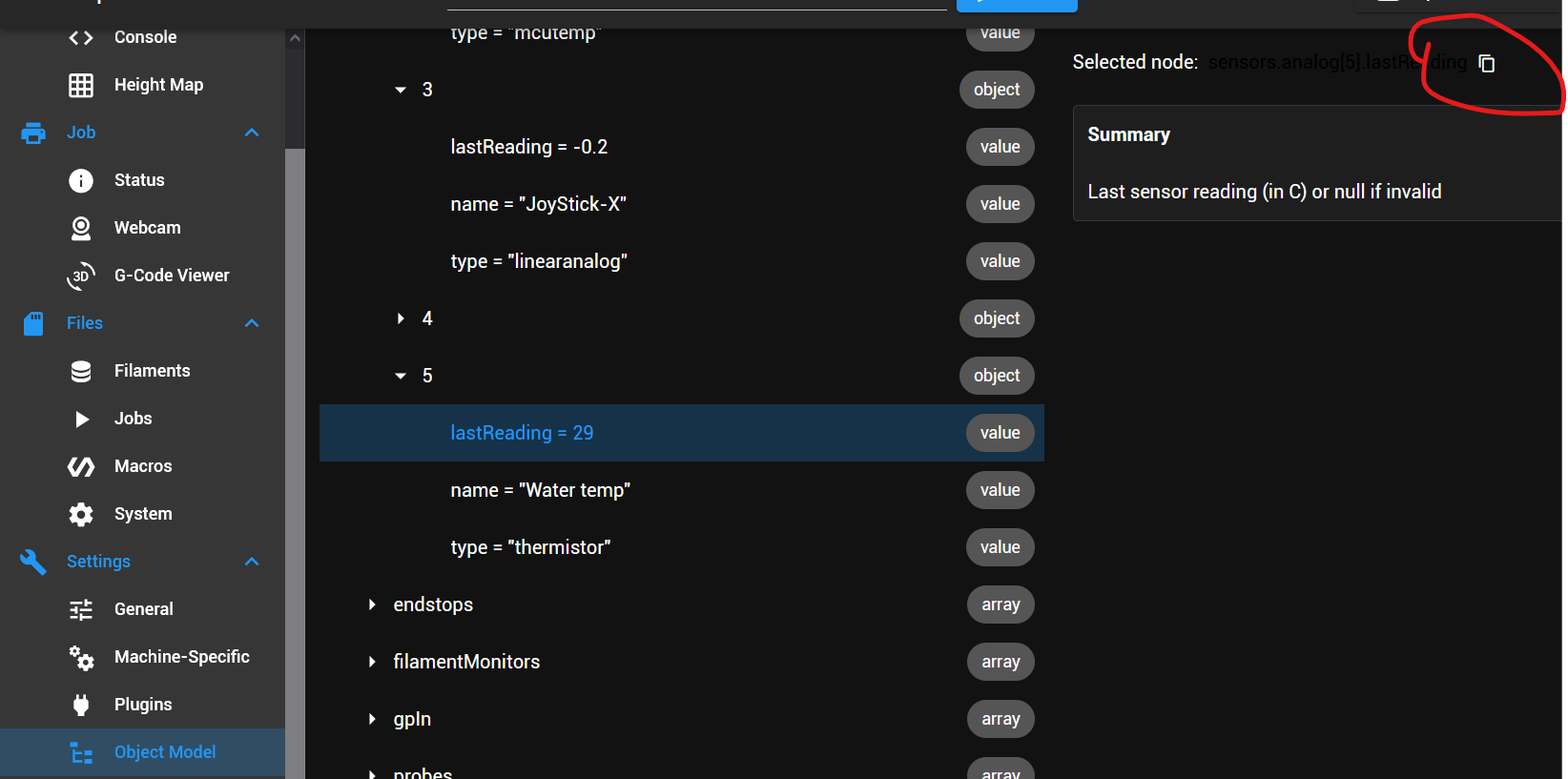The width and height of the screenshot is (1568, 779).
Task: Expand the endstops array node
Action: point(372,605)
